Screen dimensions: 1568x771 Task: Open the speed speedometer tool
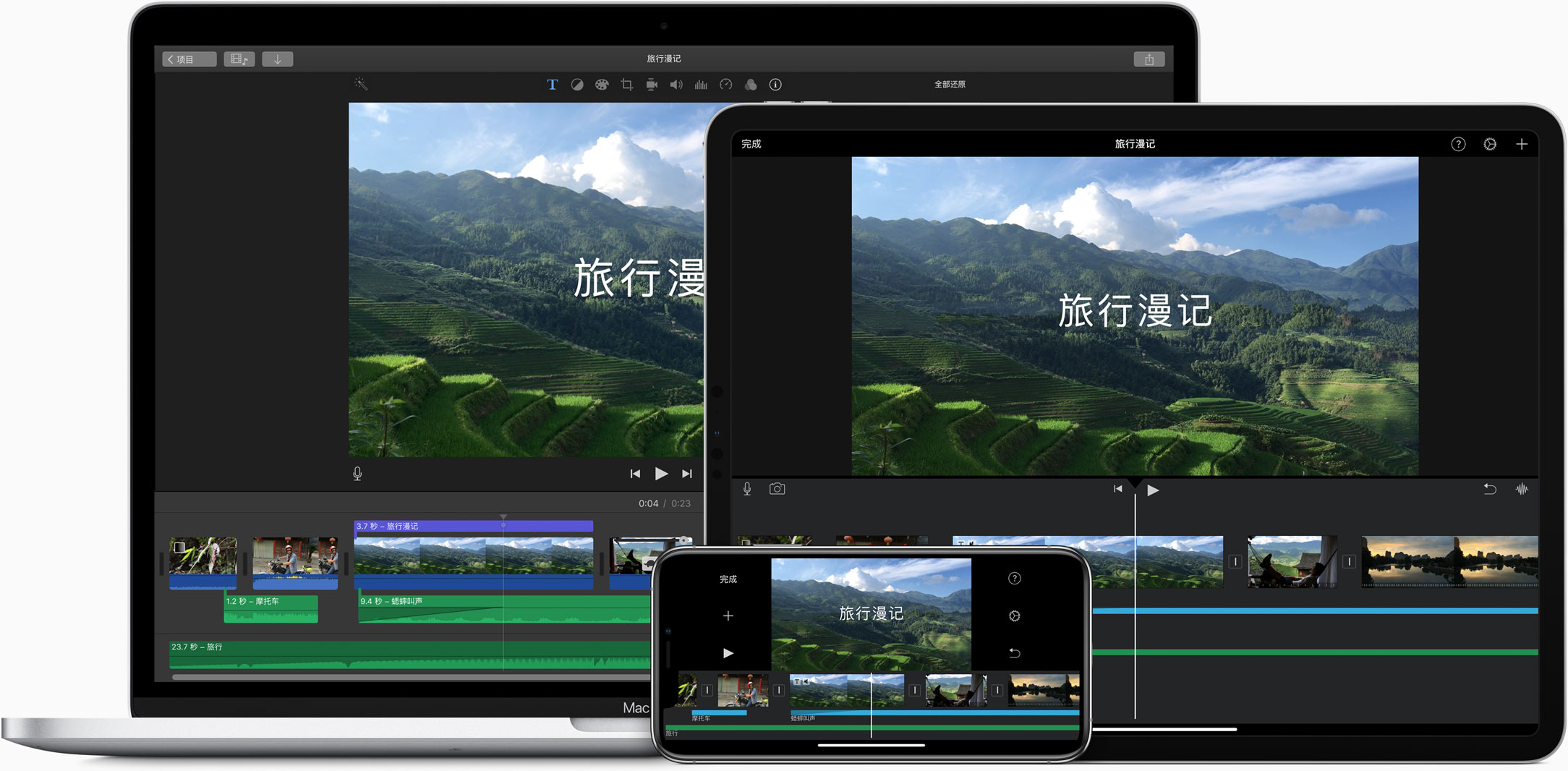tap(726, 85)
